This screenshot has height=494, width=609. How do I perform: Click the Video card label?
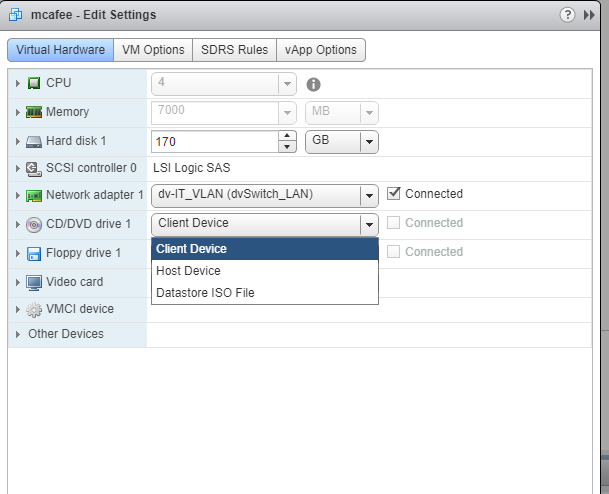75,282
